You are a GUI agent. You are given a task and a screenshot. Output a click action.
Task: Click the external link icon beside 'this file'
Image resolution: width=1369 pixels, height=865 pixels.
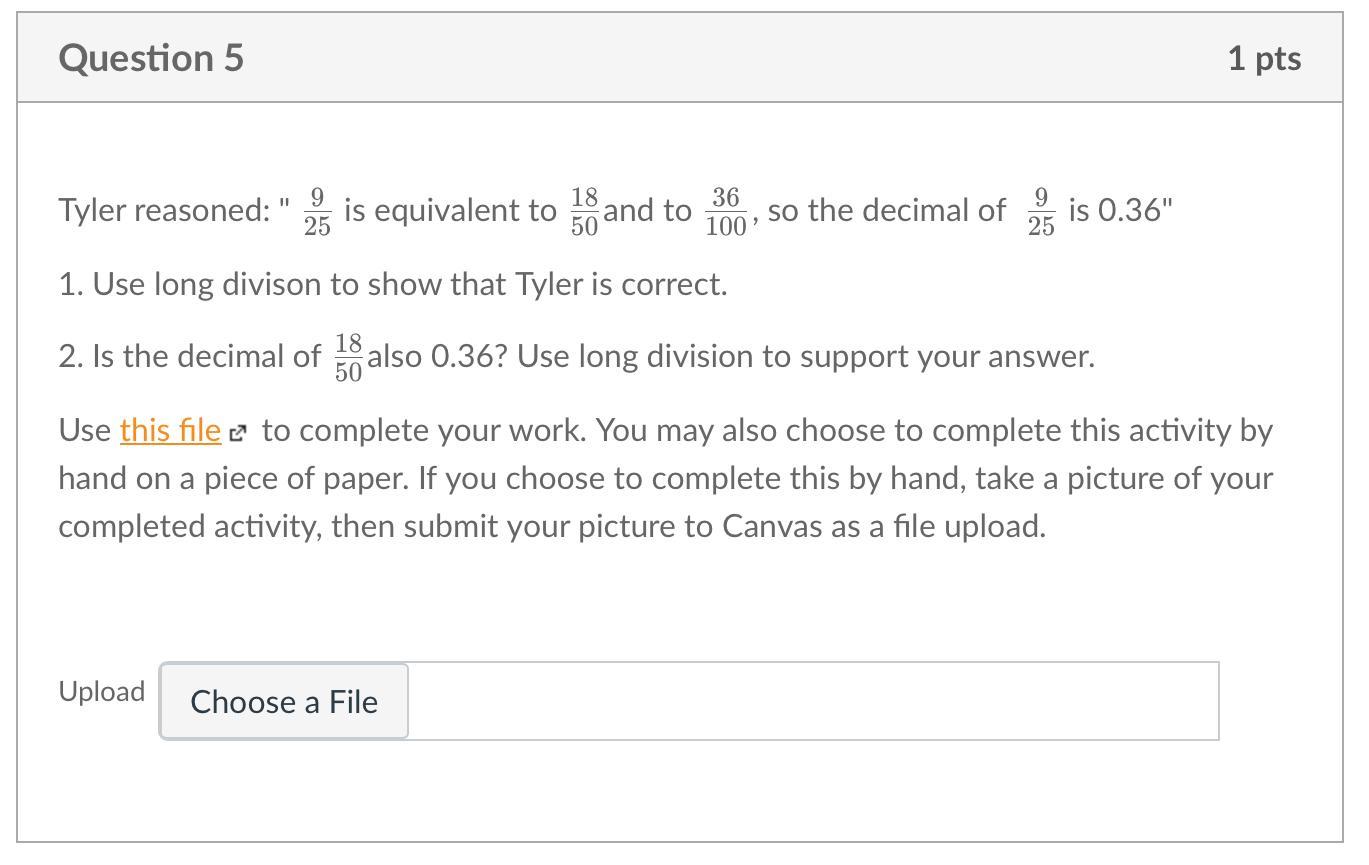click(x=237, y=433)
